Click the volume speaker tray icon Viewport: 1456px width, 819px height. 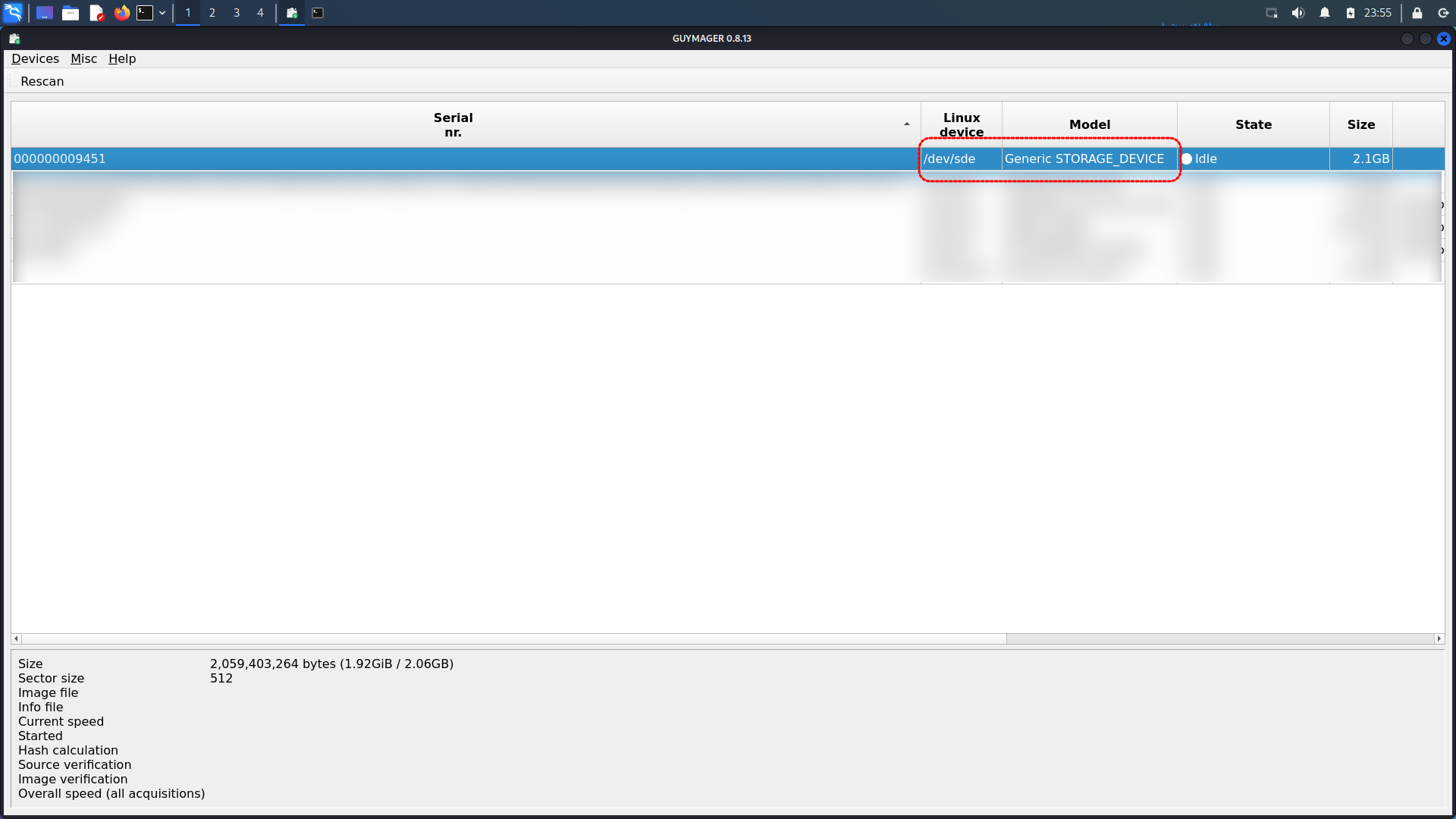point(1298,13)
